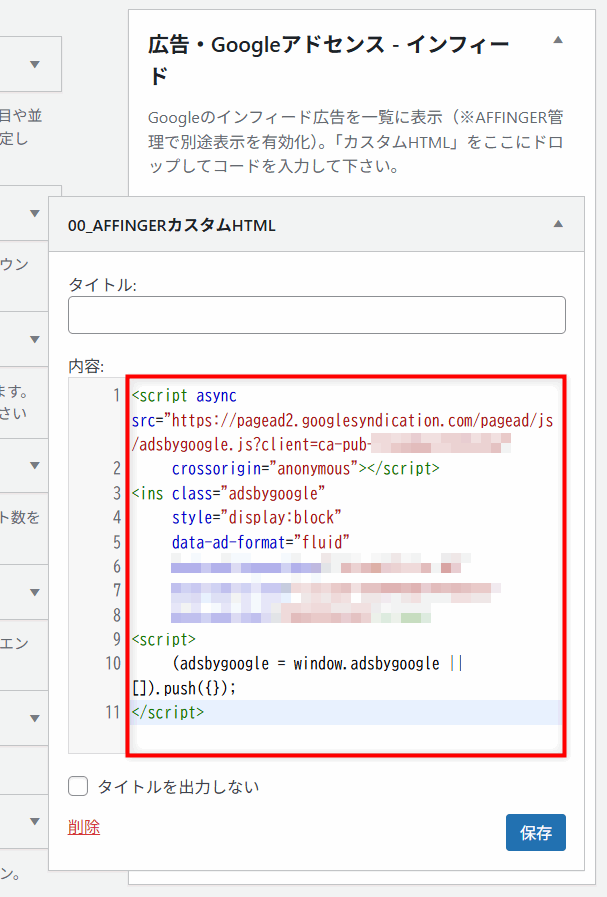Click the '<script async' code line
Image resolution: width=607 pixels, height=897 pixels.
pyautogui.click(x=184, y=396)
